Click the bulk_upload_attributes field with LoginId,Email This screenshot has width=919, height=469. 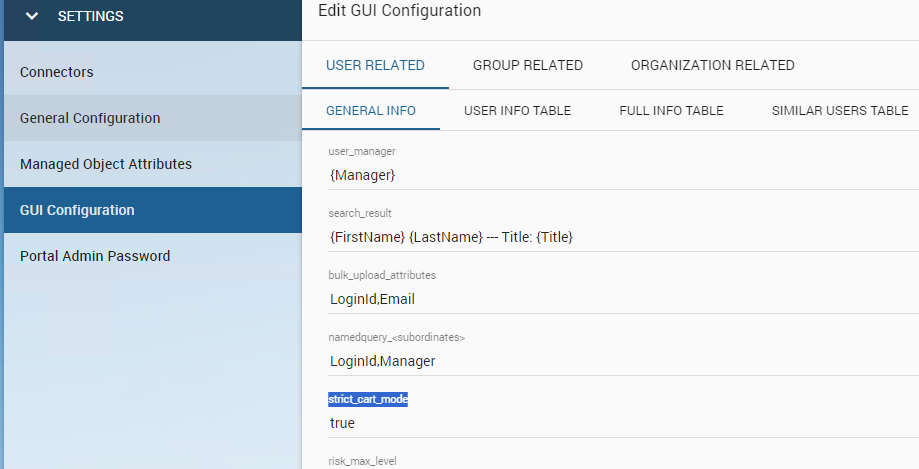point(620,299)
